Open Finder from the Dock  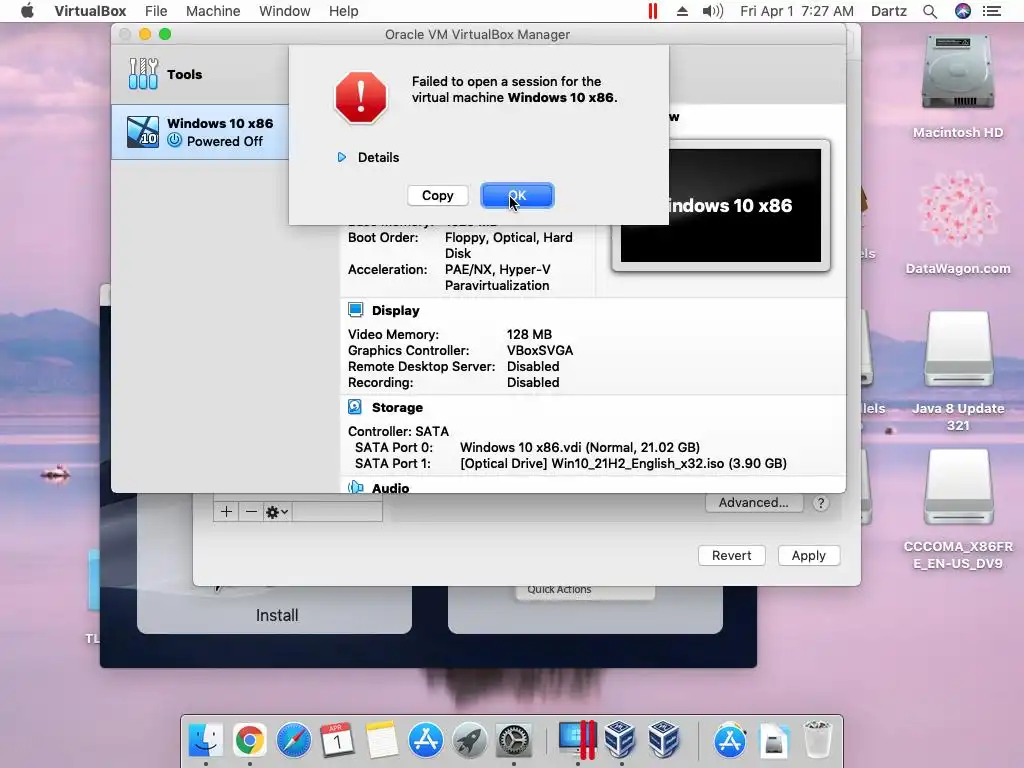[205, 740]
